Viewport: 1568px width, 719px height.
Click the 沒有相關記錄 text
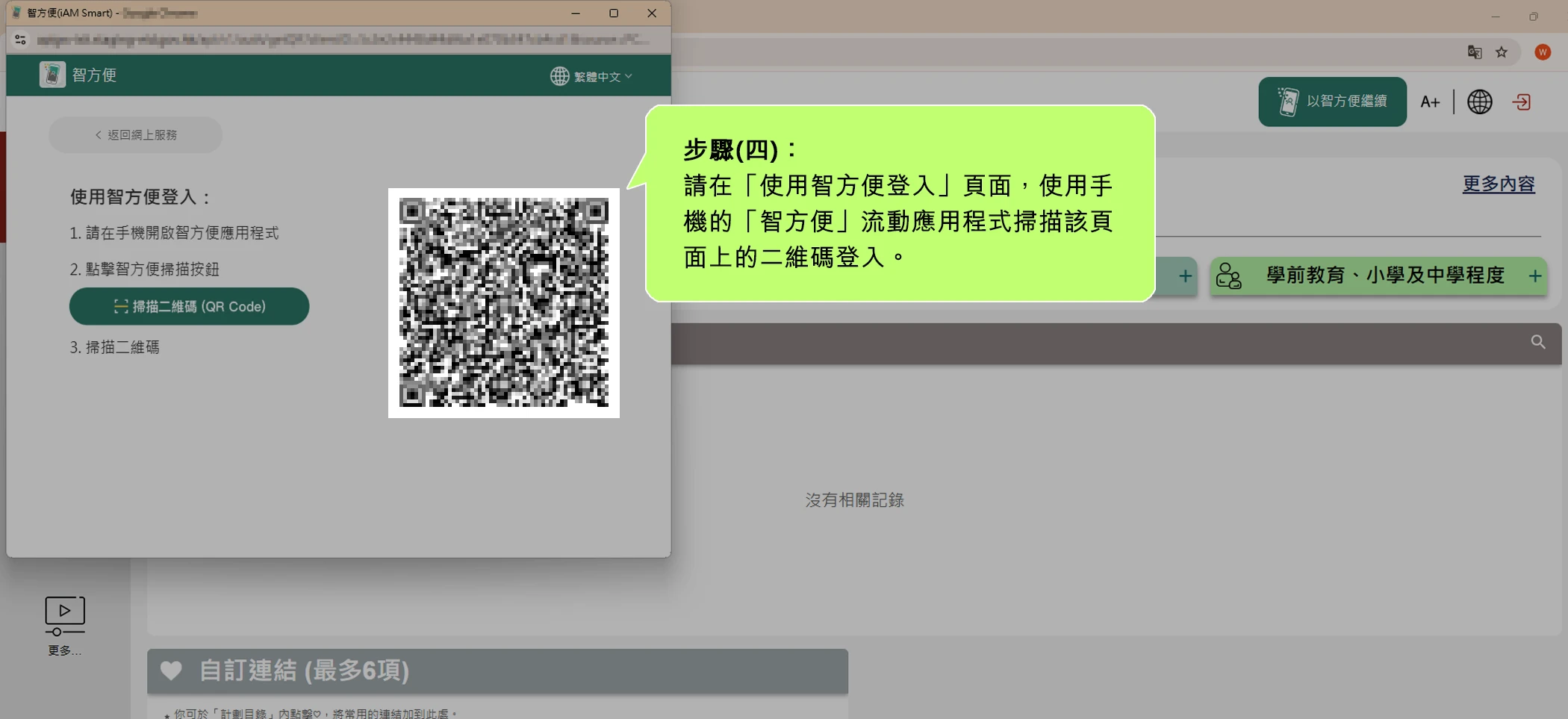(x=854, y=500)
